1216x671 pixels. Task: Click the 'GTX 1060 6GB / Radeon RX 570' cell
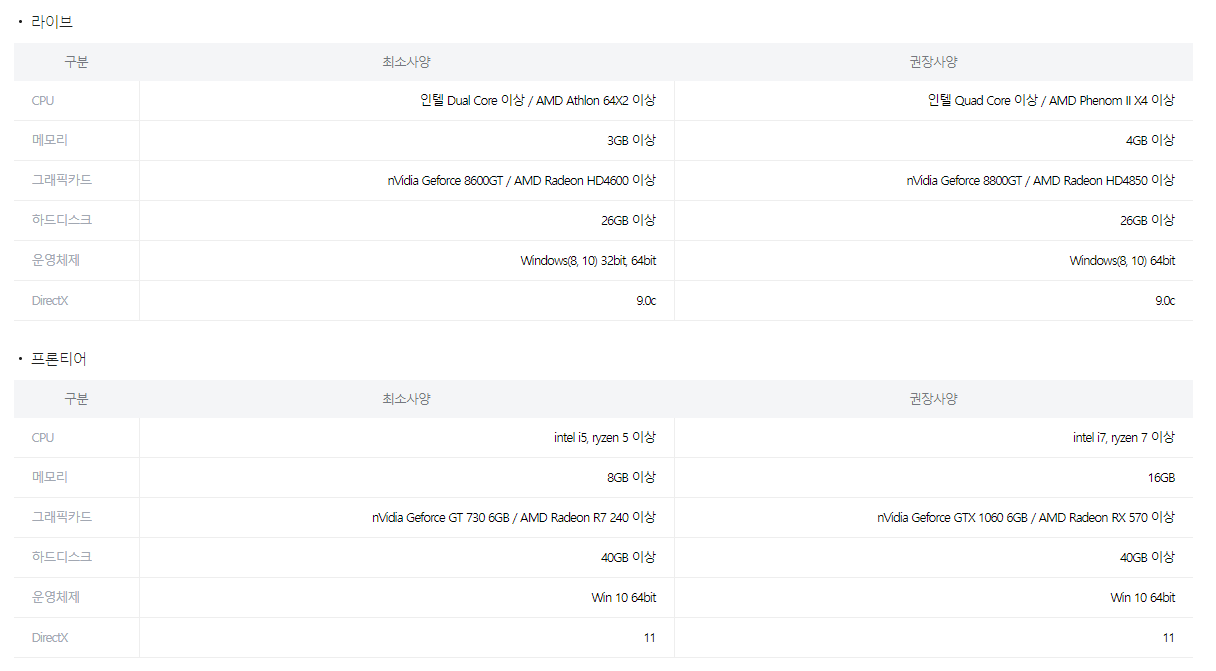(x=1026, y=518)
